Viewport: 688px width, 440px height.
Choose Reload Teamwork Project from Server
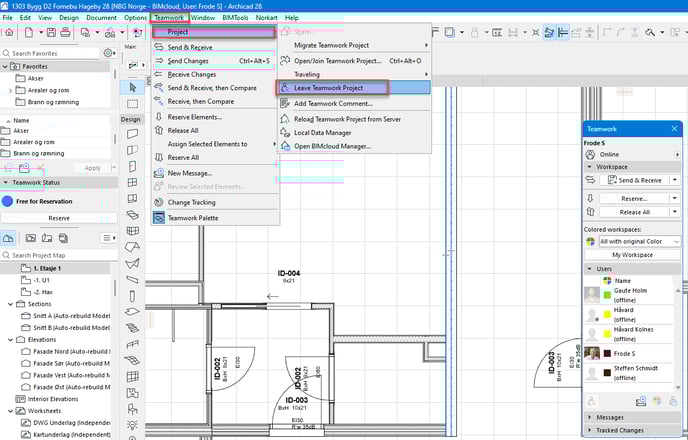[354, 119]
